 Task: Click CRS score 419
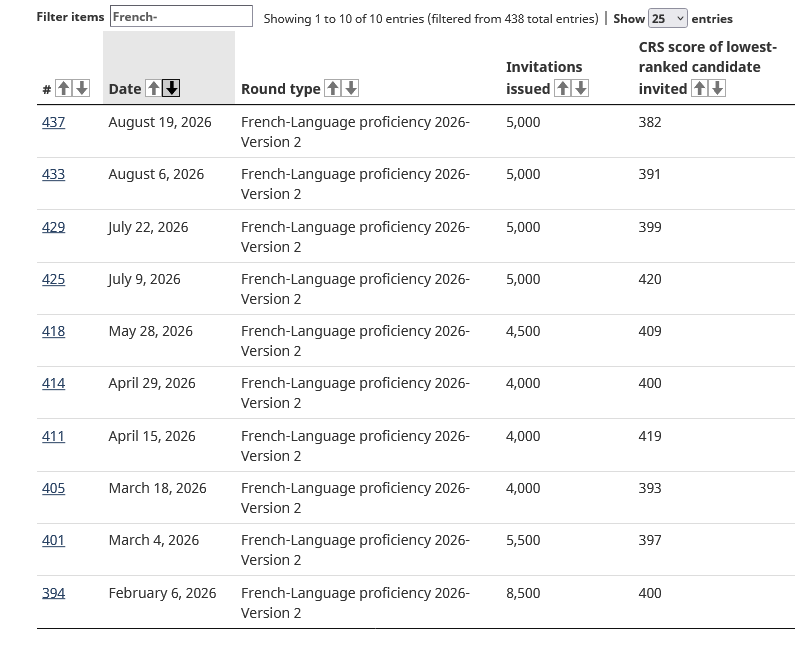coord(650,436)
